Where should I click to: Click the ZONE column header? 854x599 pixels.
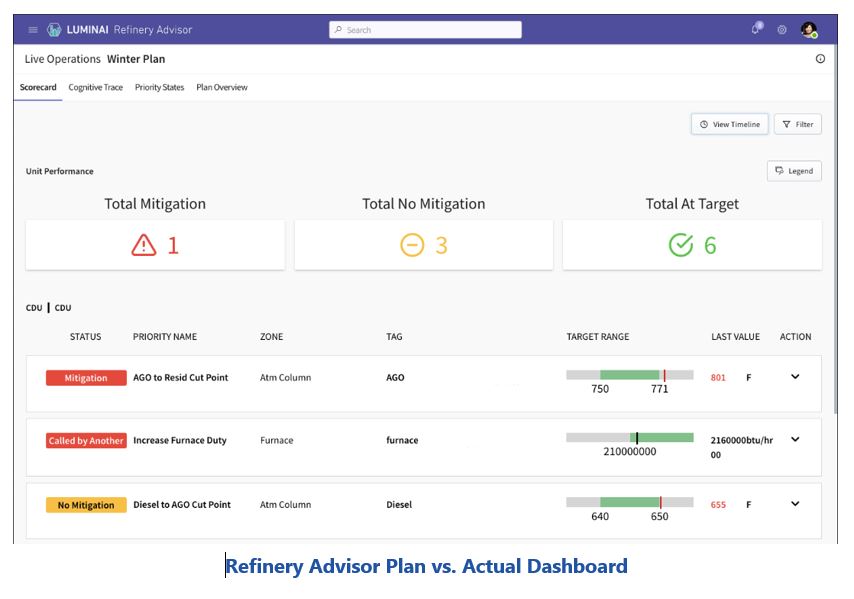(x=271, y=337)
